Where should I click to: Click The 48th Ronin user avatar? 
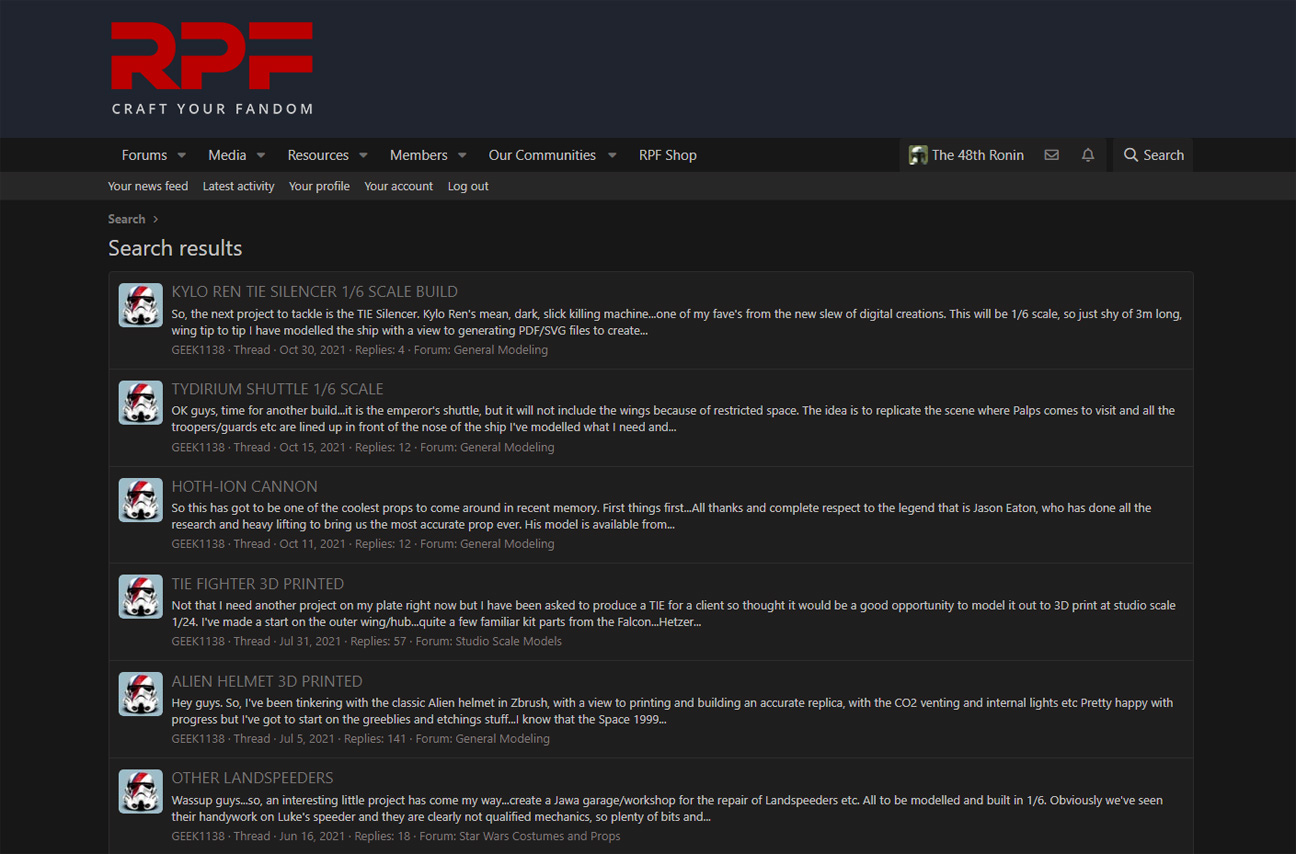[x=918, y=155]
